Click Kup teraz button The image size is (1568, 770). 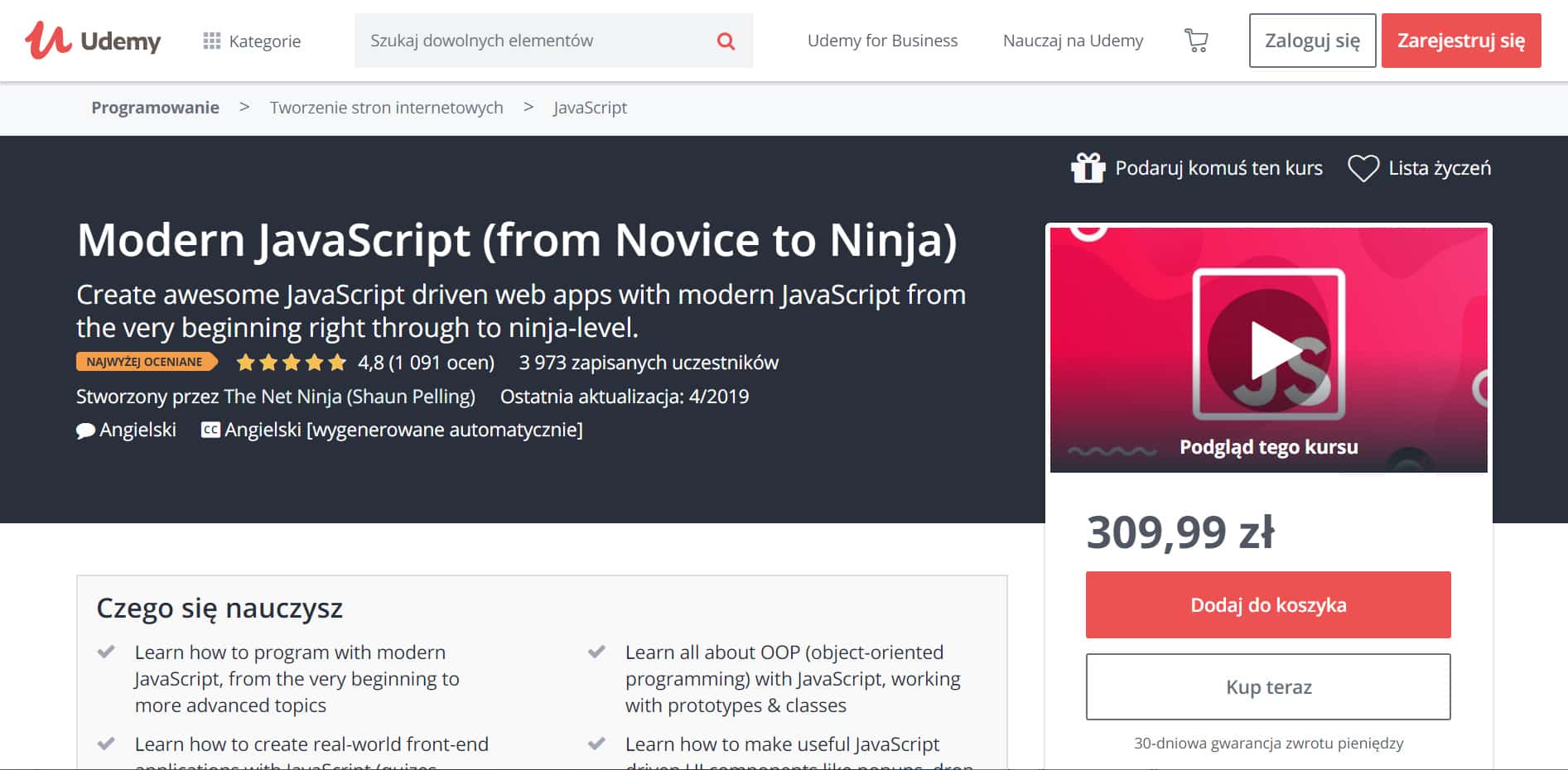1268,687
